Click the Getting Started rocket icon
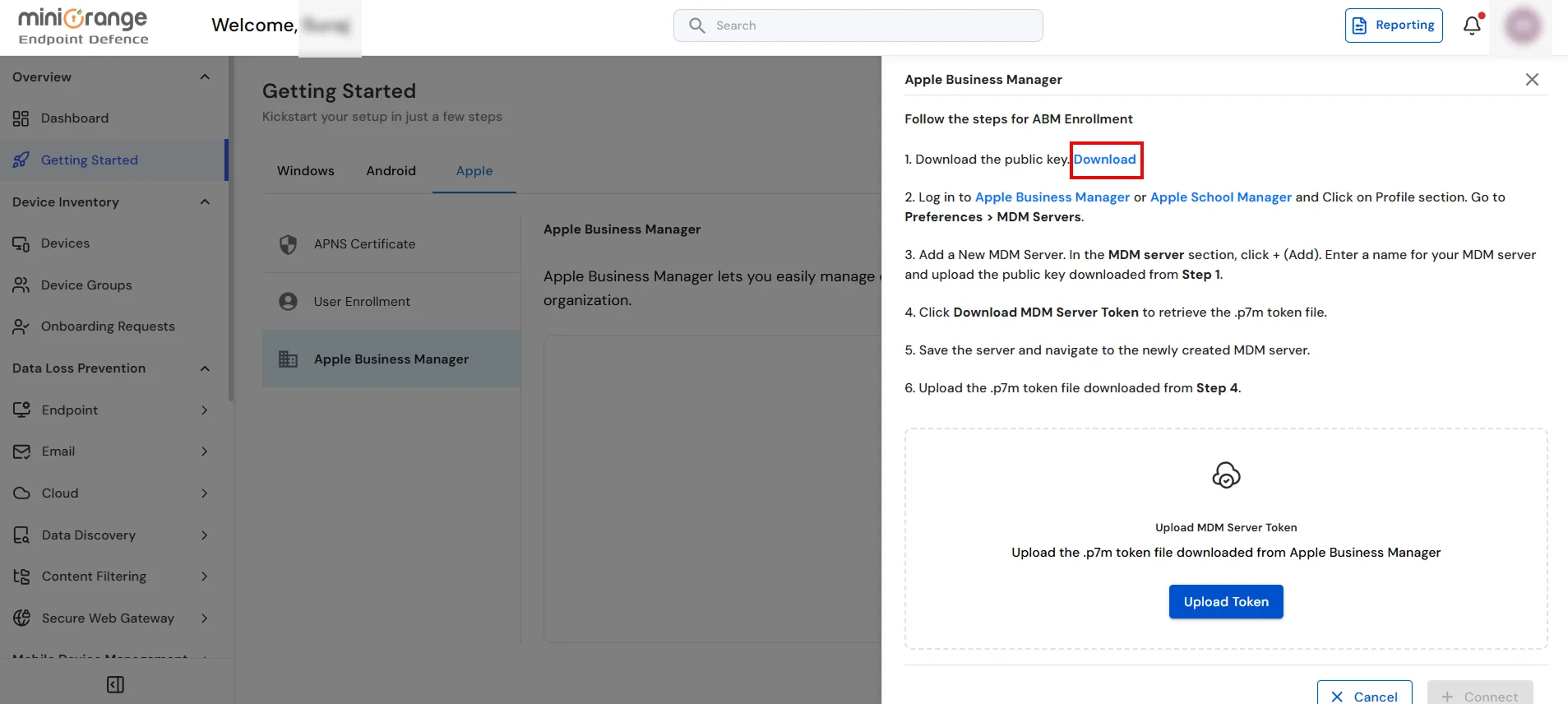The width and height of the screenshot is (1568, 704). coord(21,160)
